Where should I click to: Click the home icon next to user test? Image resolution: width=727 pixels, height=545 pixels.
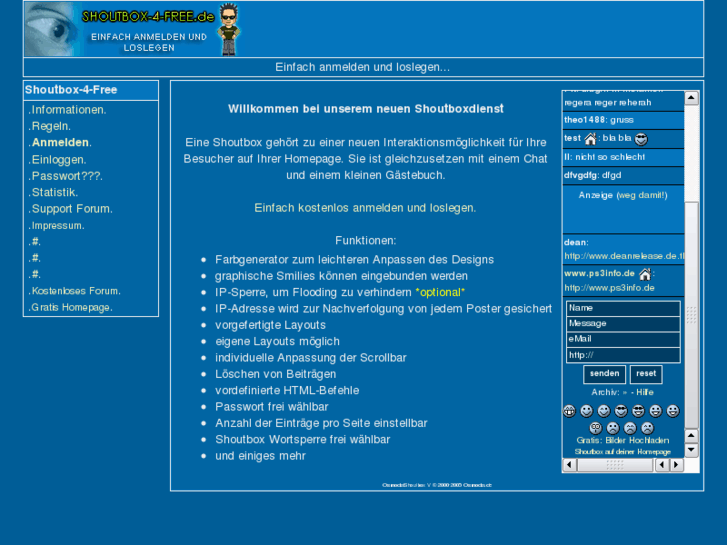(x=590, y=139)
